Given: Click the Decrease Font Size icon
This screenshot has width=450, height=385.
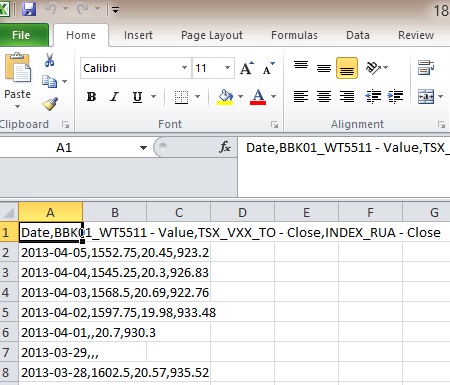Looking at the screenshot, I should click(x=269, y=68).
